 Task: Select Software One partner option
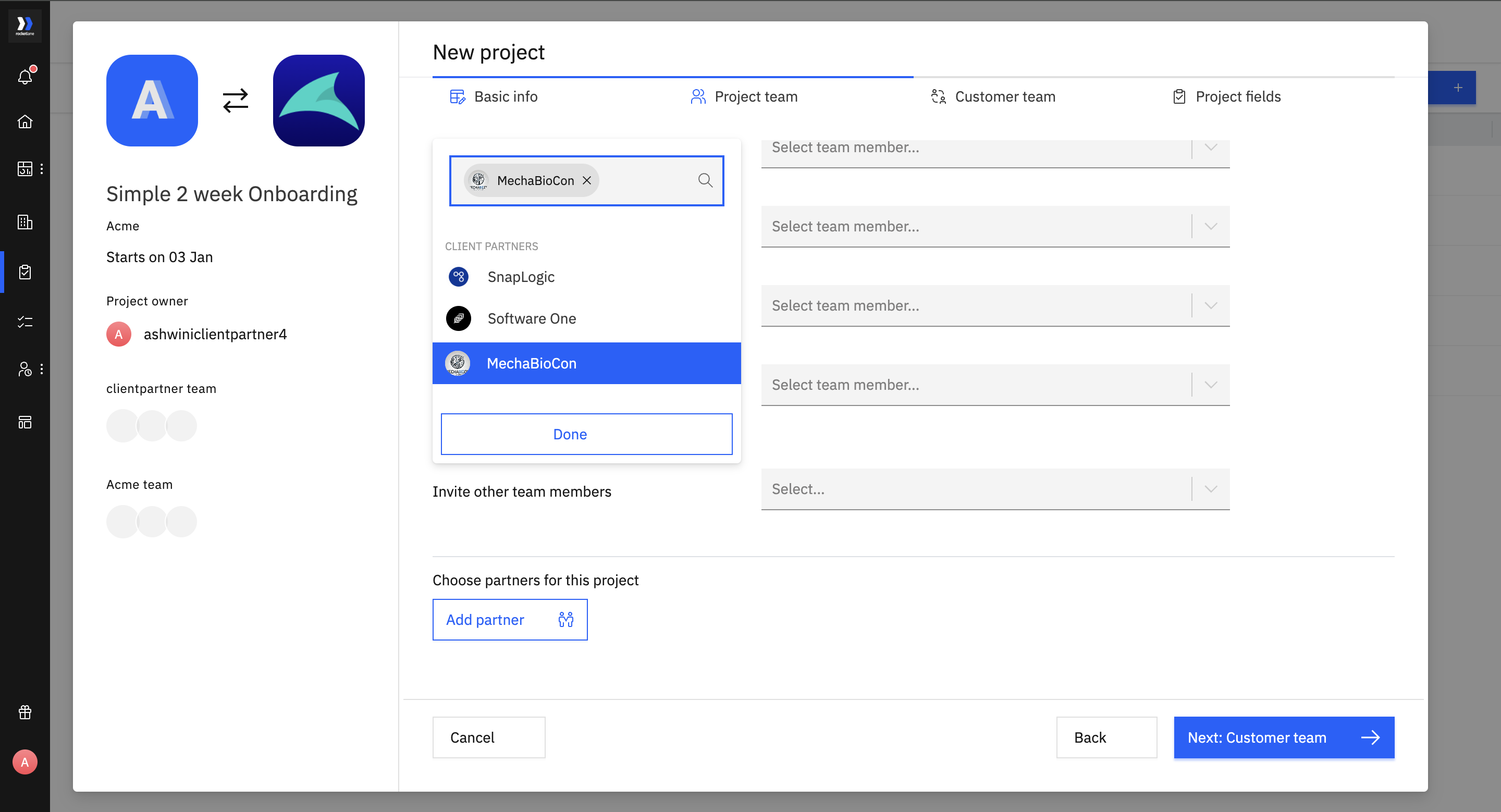(531, 318)
